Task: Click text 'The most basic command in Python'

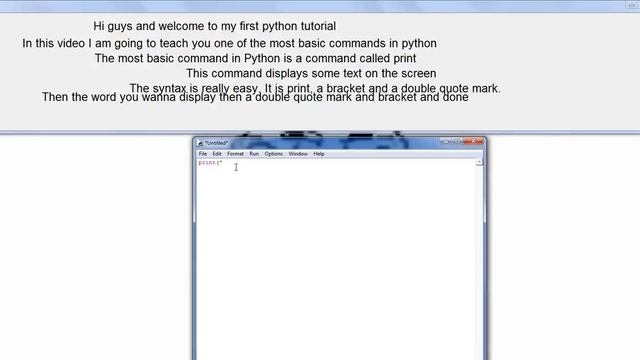Action: [188, 58]
